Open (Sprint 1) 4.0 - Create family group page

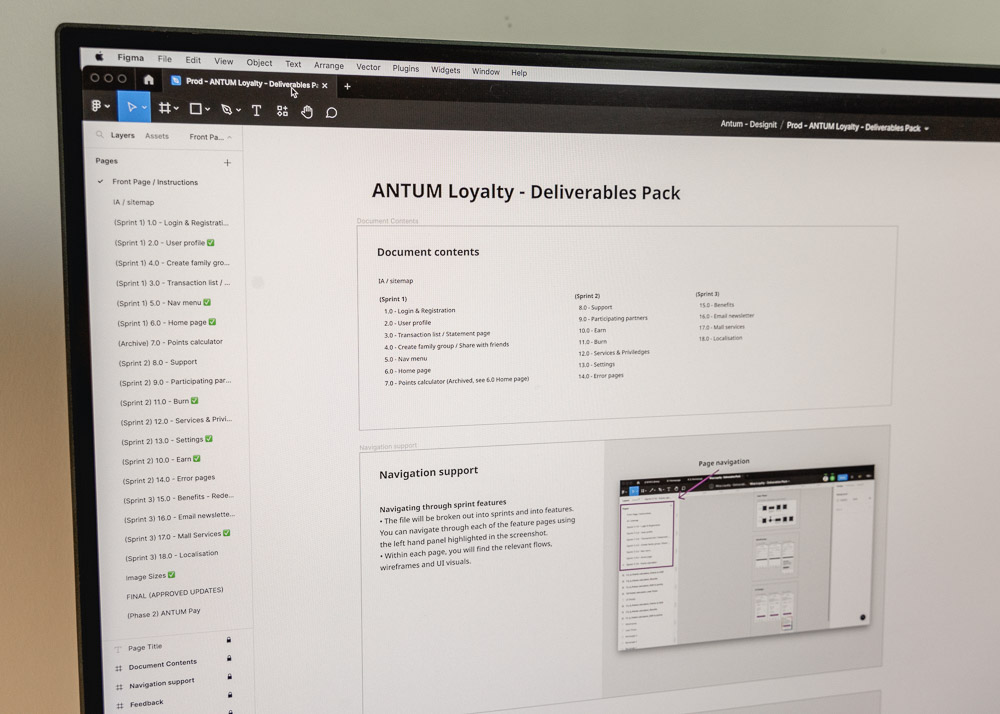coord(172,263)
